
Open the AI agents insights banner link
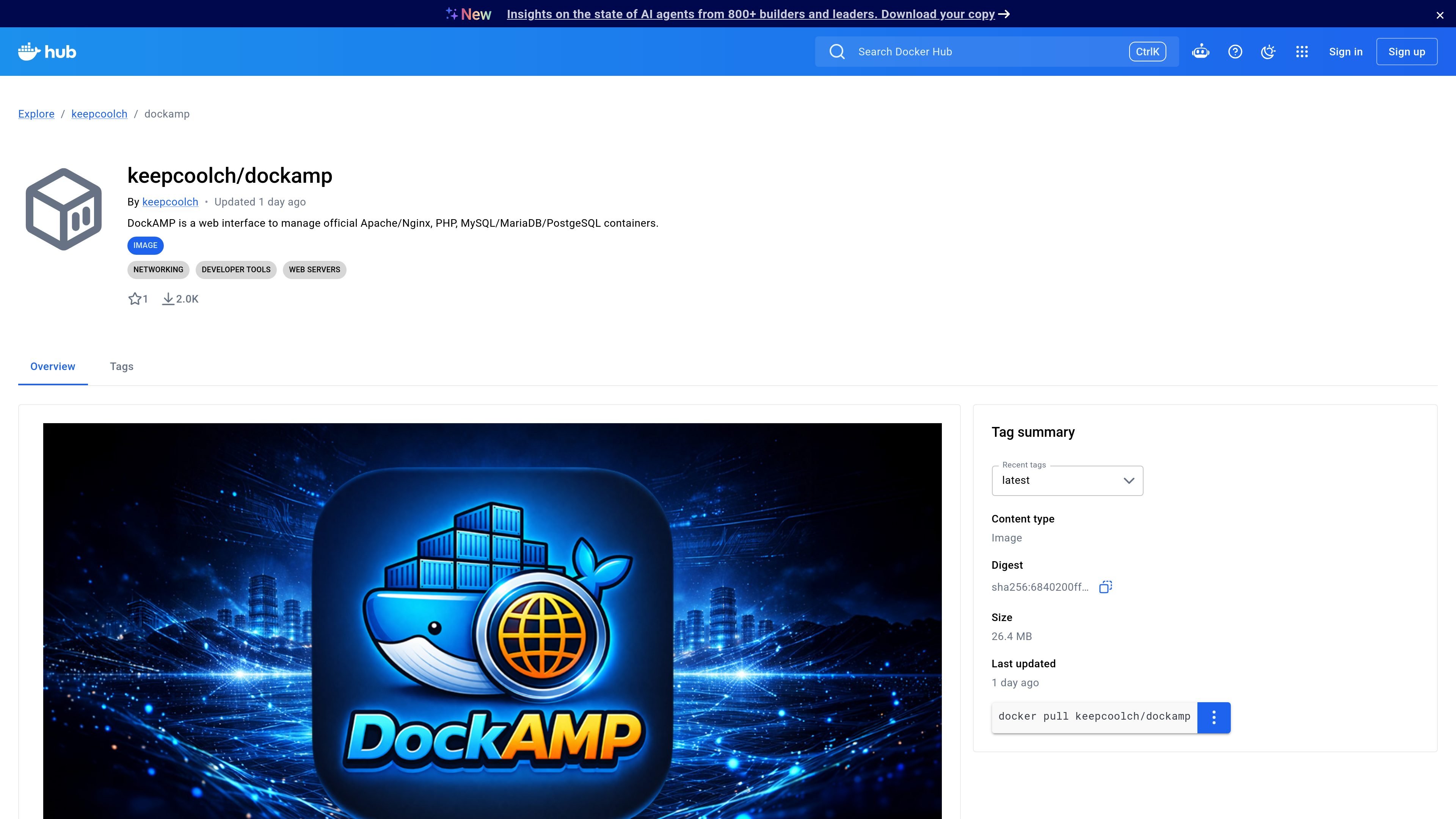(750, 14)
